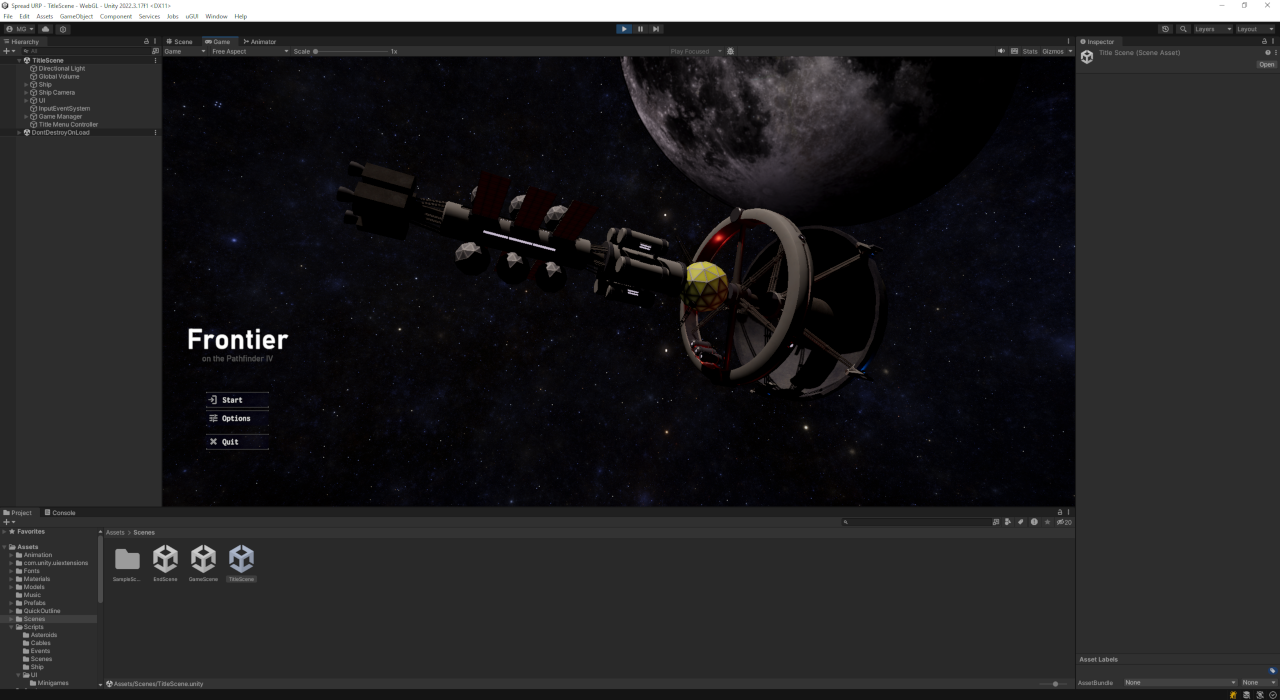
Task: Expand the UI object in Hierarchy
Action: (x=27, y=100)
